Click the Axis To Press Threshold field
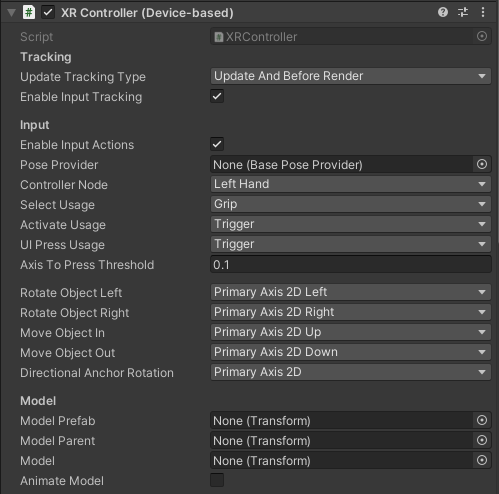499x494 pixels. [351, 265]
